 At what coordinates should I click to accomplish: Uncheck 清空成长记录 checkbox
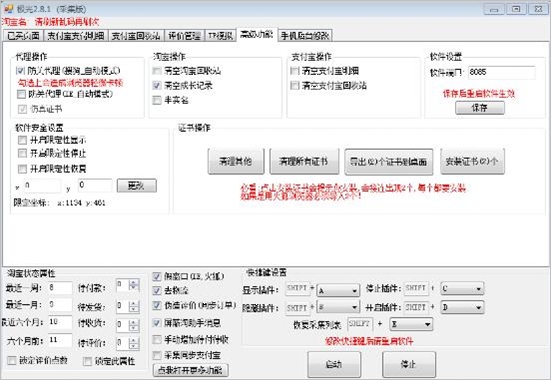coord(157,85)
